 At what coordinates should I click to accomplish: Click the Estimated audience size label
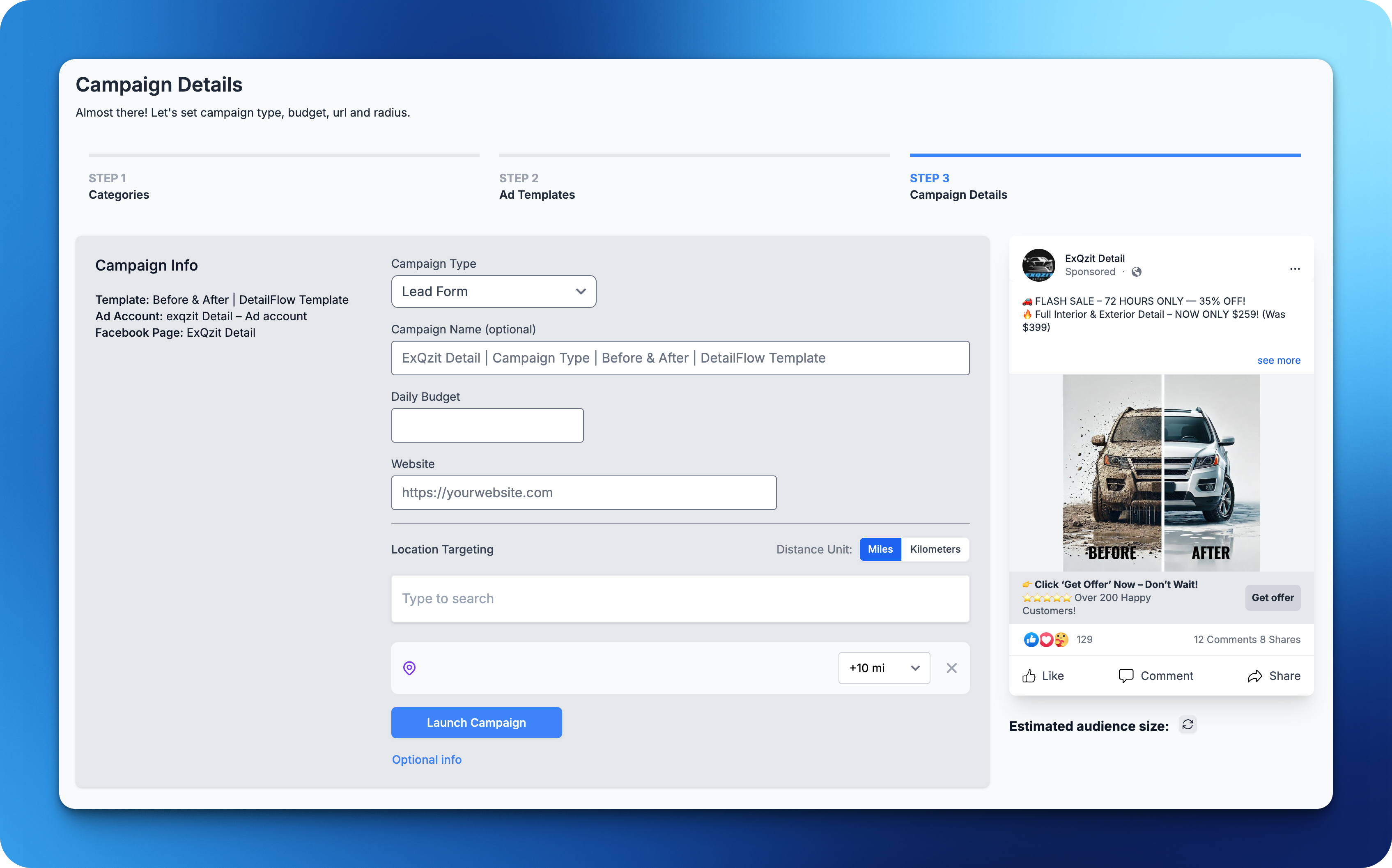pos(1089,726)
